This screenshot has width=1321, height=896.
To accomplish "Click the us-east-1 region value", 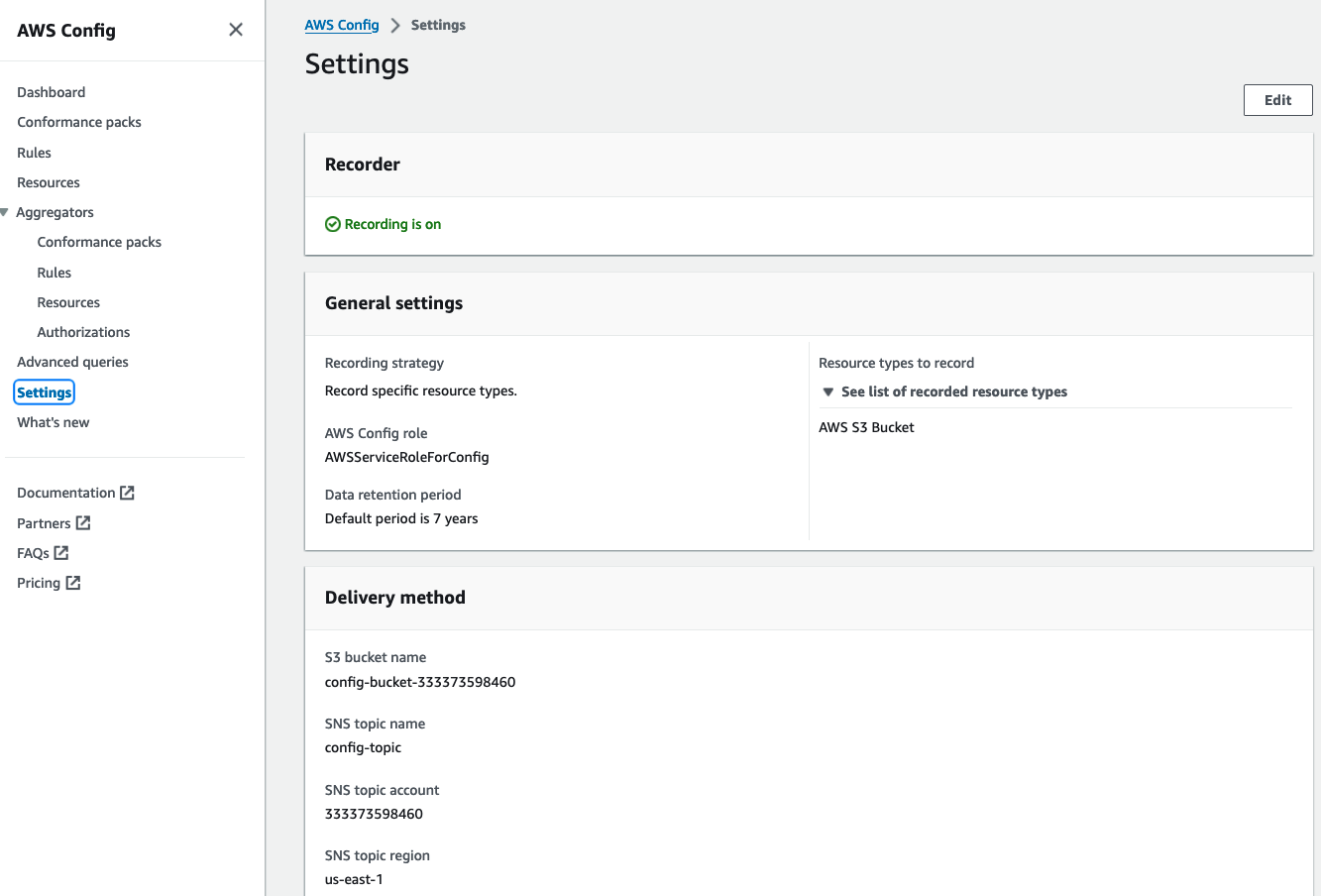I will [x=354, y=879].
